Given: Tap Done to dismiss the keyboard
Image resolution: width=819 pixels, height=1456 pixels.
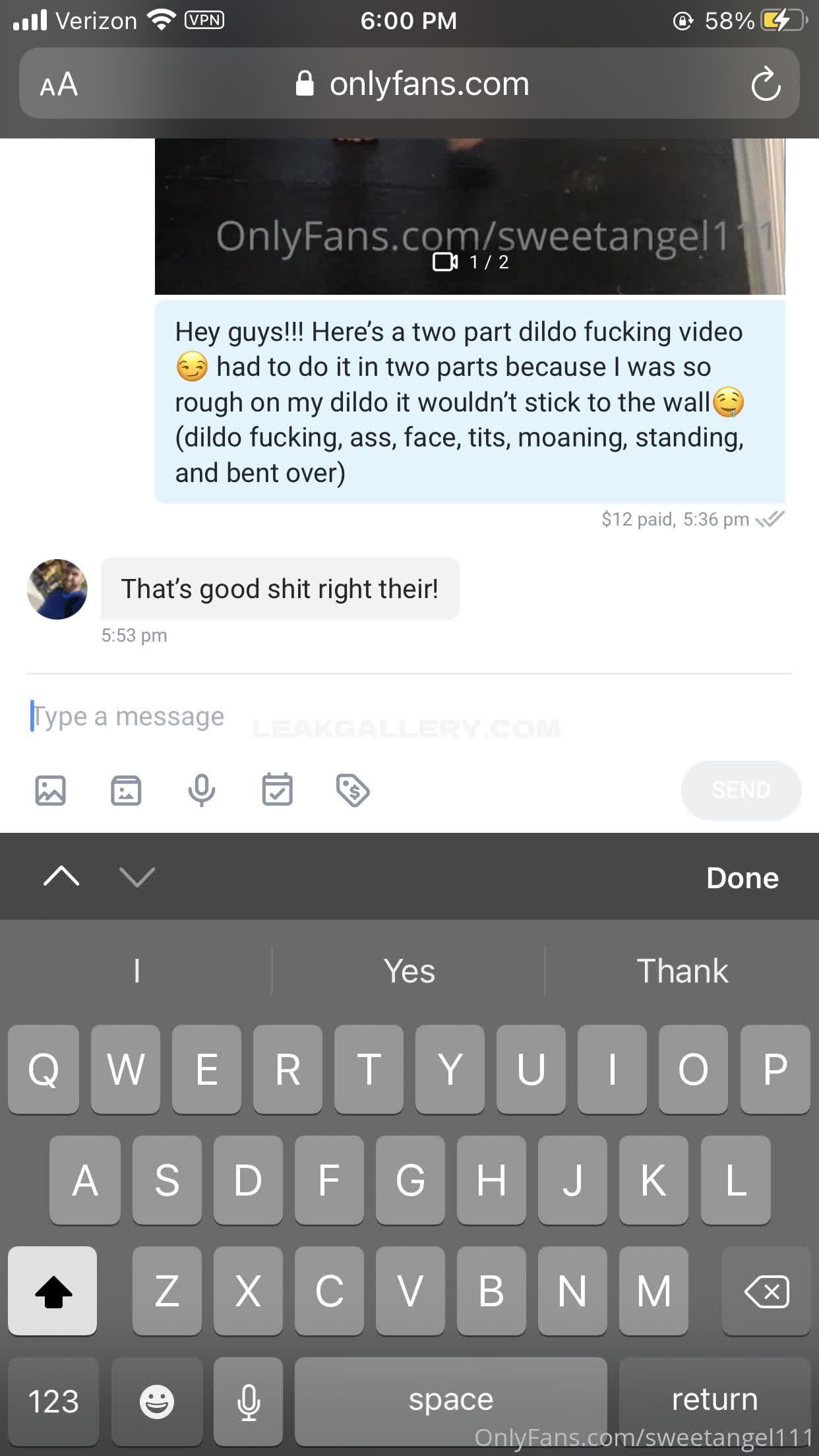Looking at the screenshot, I should coord(743,878).
